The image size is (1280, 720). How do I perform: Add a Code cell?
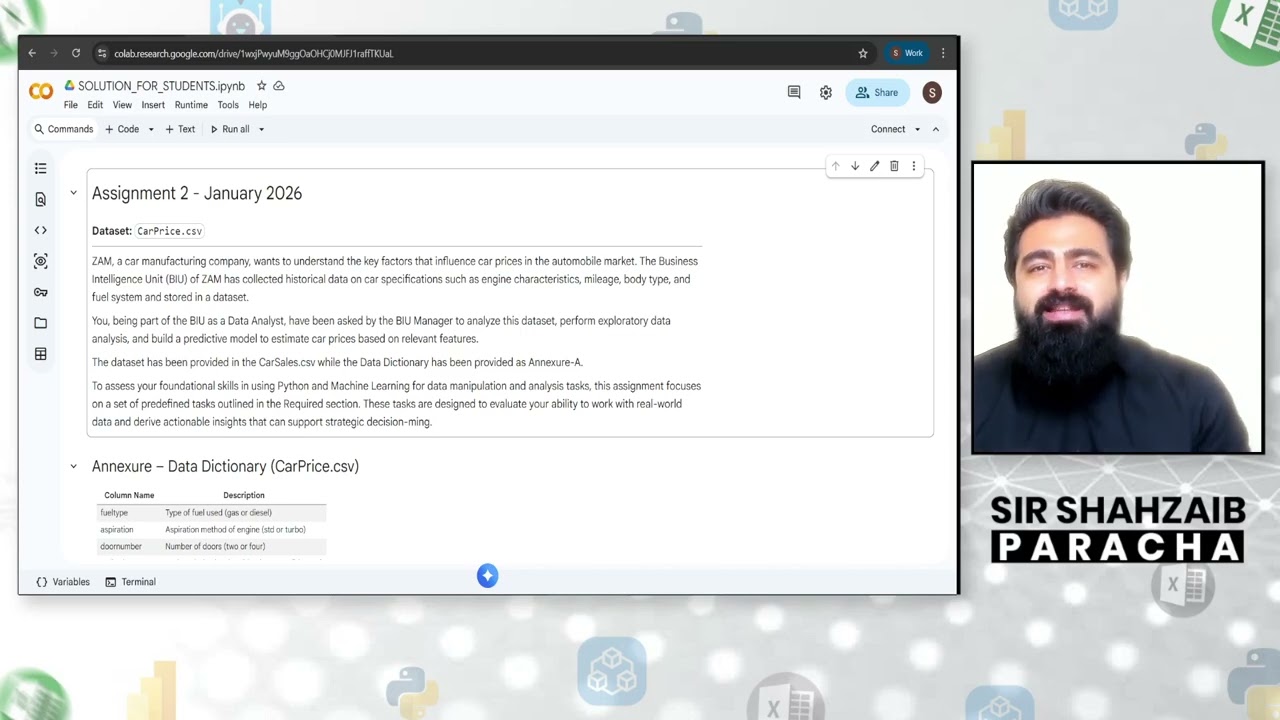point(122,129)
